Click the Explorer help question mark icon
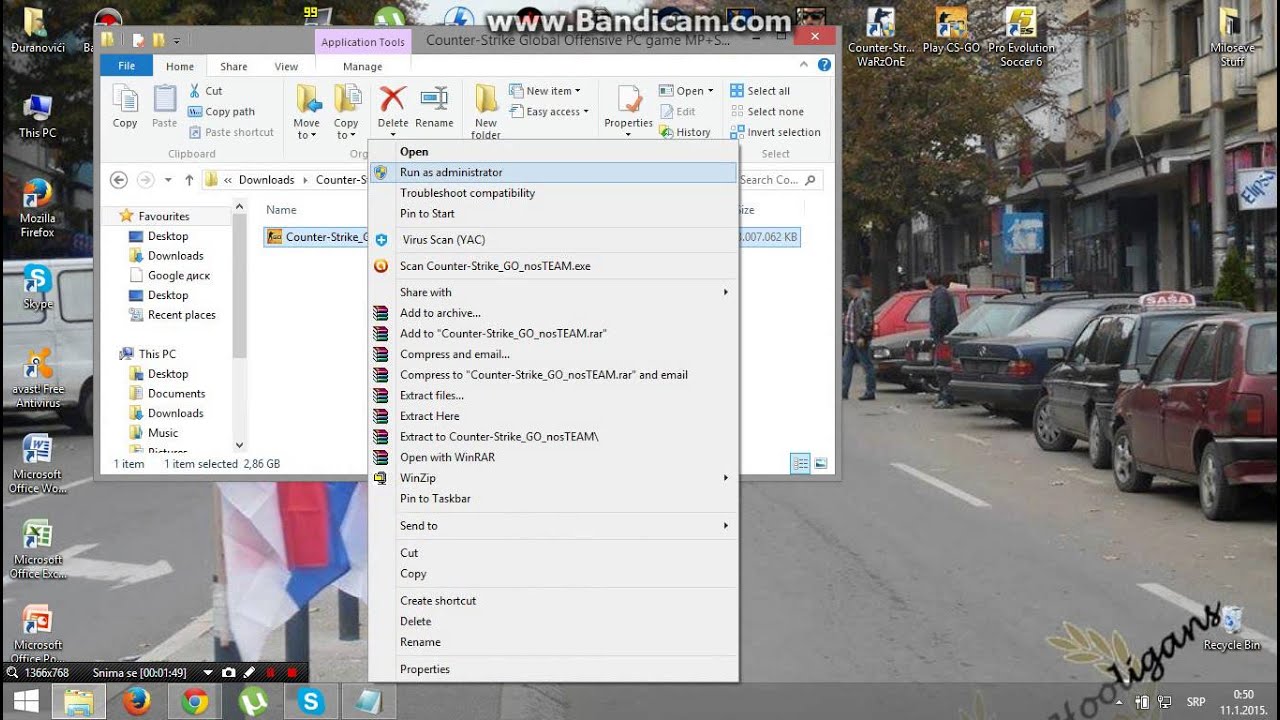 coord(824,65)
